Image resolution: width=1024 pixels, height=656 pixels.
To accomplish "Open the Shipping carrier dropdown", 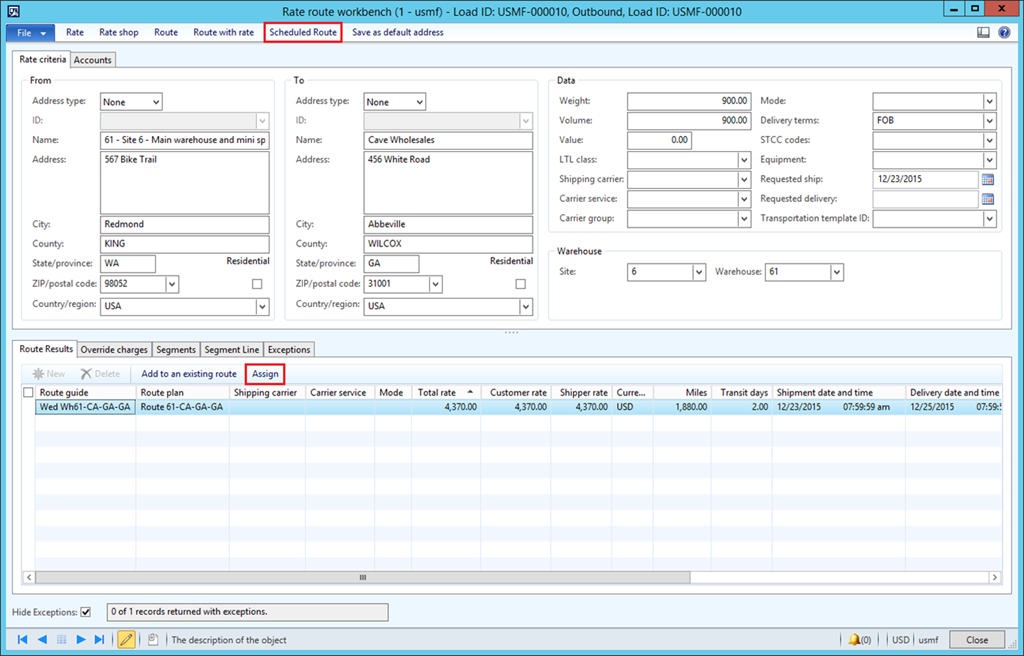I will (x=743, y=180).
